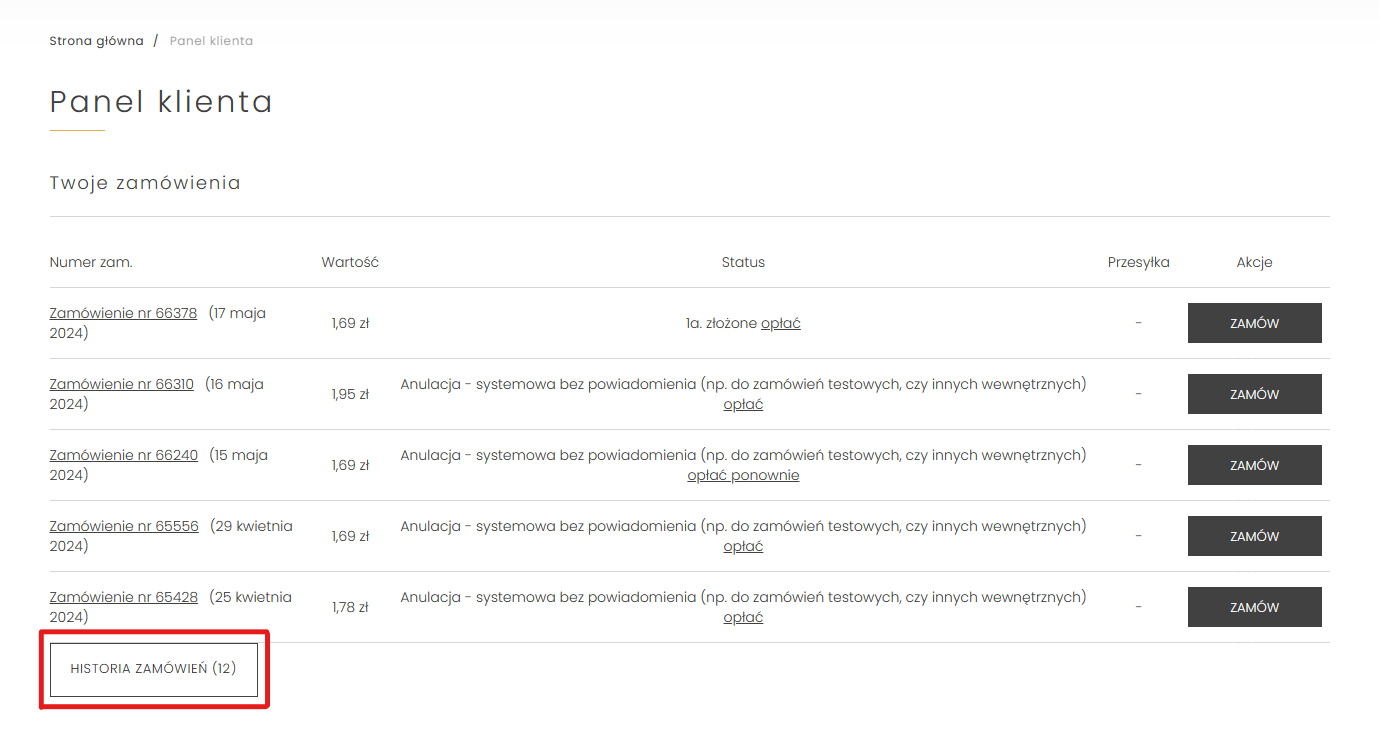This screenshot has width=1379, height=737.
Task: Open the Strona główna breadcrumb link
Action: pyautogui.click(x=96, y=41)
